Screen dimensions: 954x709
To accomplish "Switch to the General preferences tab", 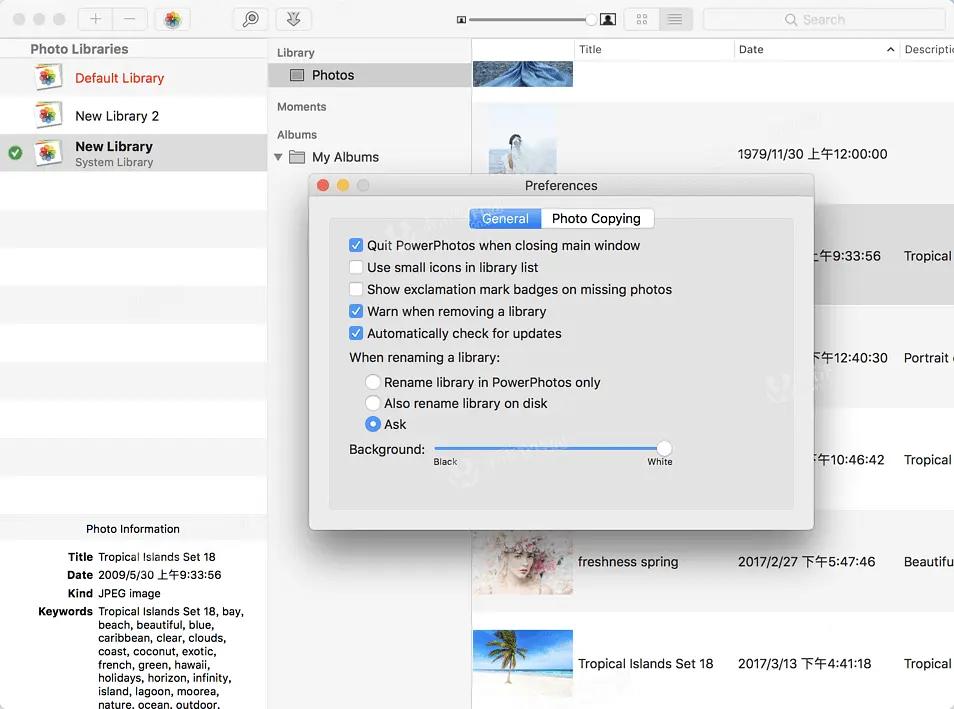I will (x=505, y=218).
